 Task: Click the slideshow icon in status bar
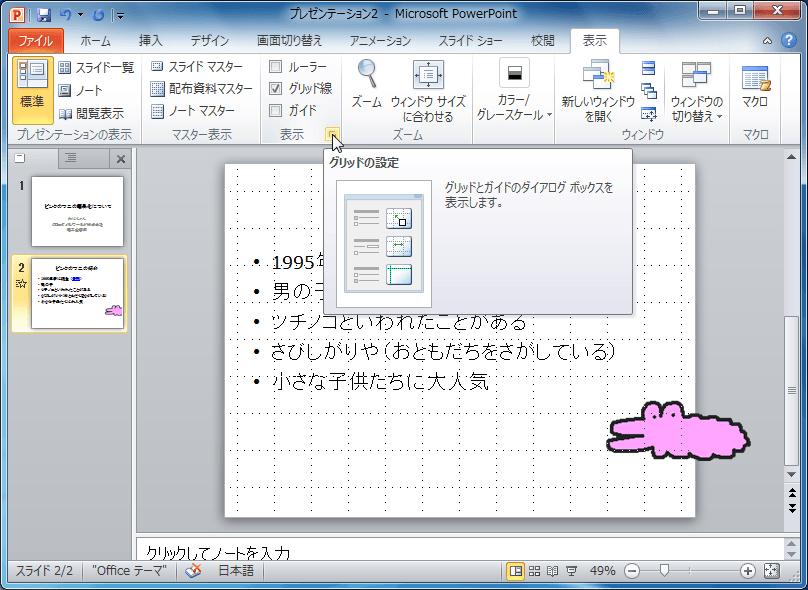571,571
